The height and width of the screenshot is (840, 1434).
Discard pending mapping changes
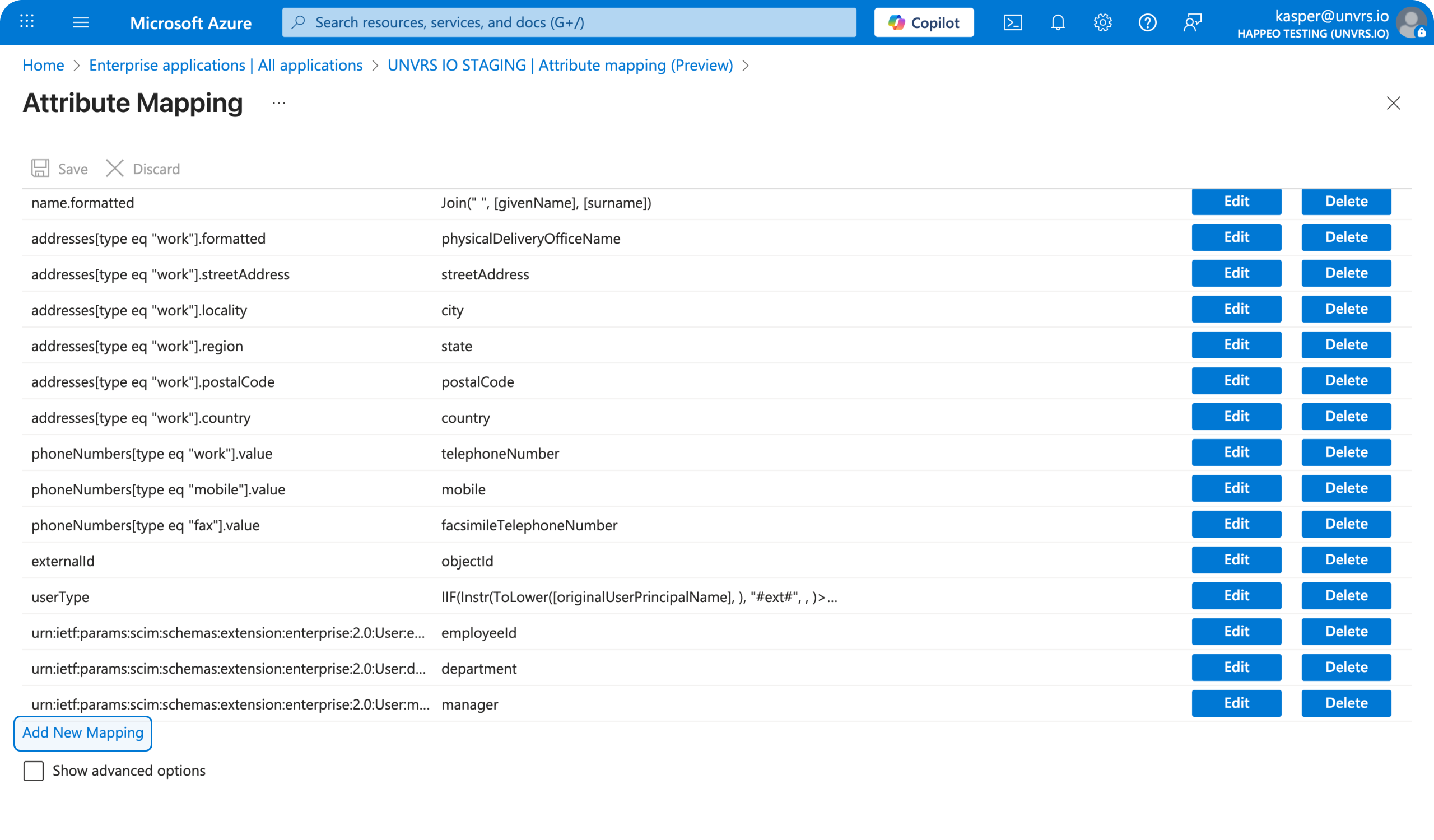coord(143,169)
